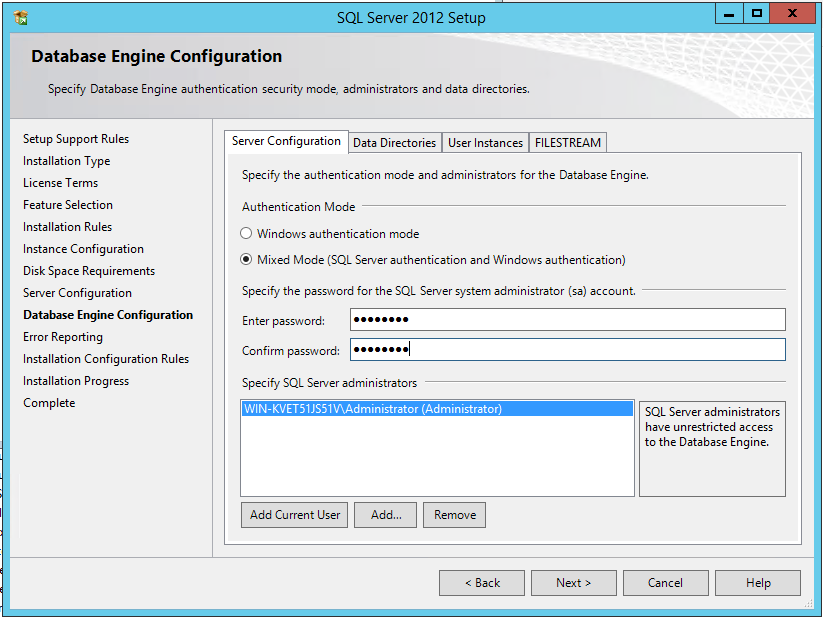This screenshot has height=618, width=823.
Task: Click the SQL Server Setup title bar icon
Action: tap(21, 17)
